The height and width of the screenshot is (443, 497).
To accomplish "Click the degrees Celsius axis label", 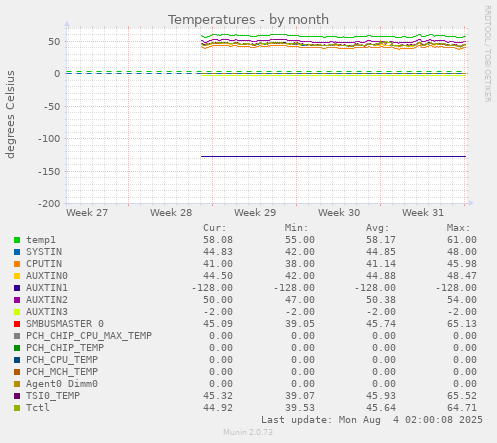I will pyautogui.click(x=10, y=114).
